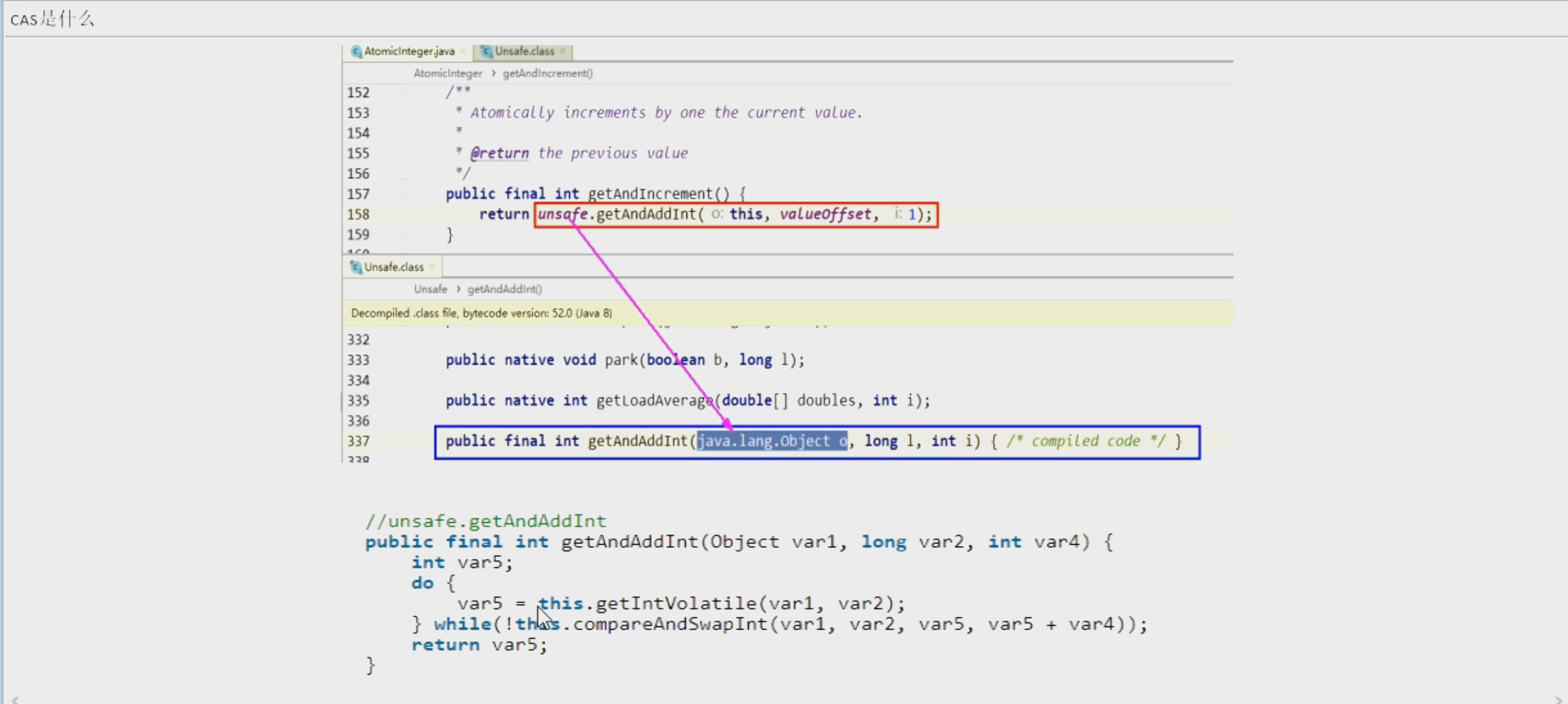Screen dimensions: 1568x704
Task: Click line number 158 in gutter
Action: [x=358, y=215]
